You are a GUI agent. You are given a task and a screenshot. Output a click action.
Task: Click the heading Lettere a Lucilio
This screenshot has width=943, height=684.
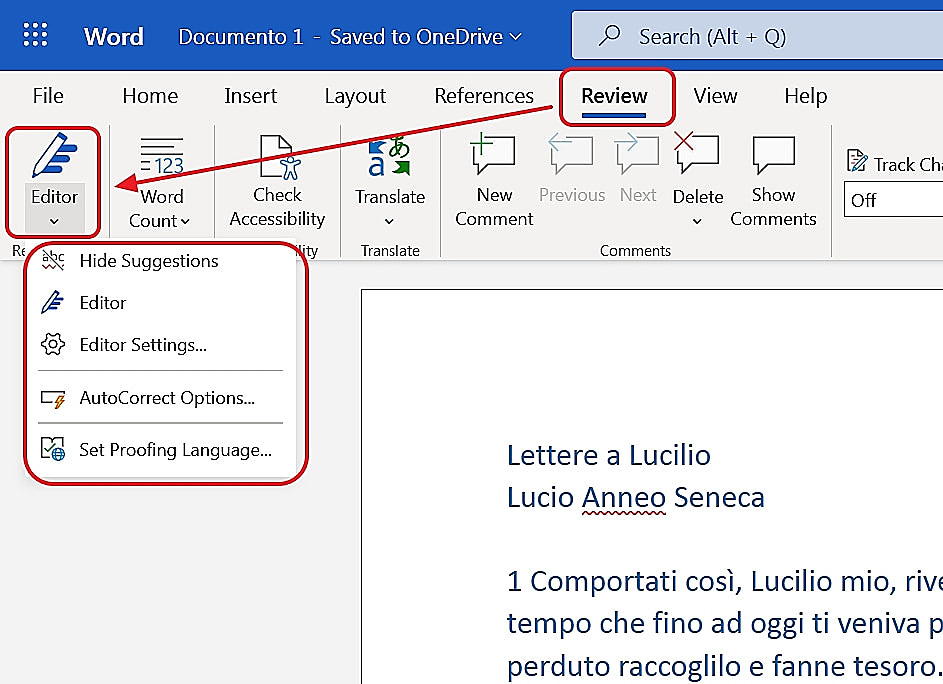pyautogui.click(x=609, y=455)
